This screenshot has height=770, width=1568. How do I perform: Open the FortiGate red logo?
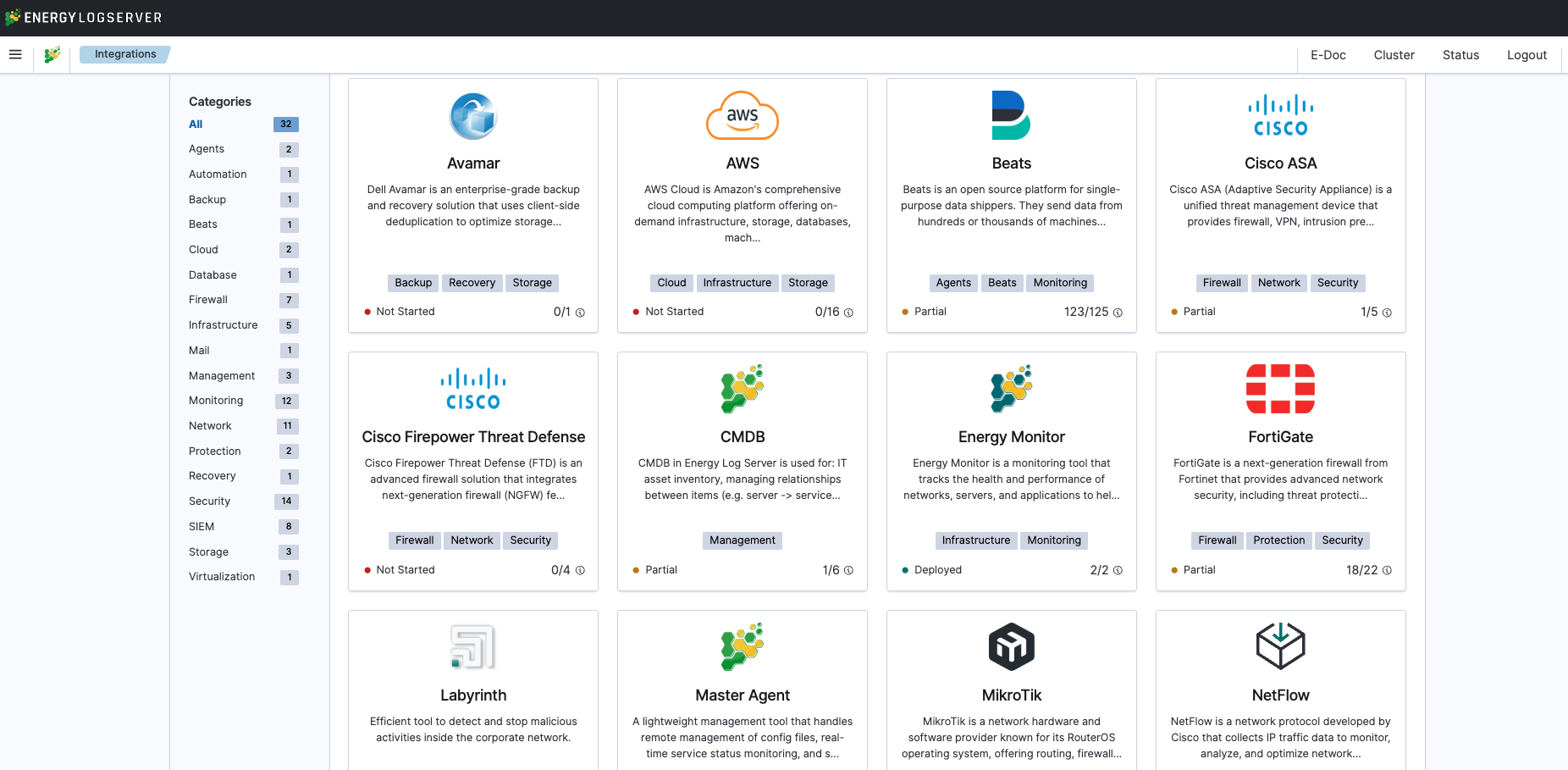point(1281,389)
